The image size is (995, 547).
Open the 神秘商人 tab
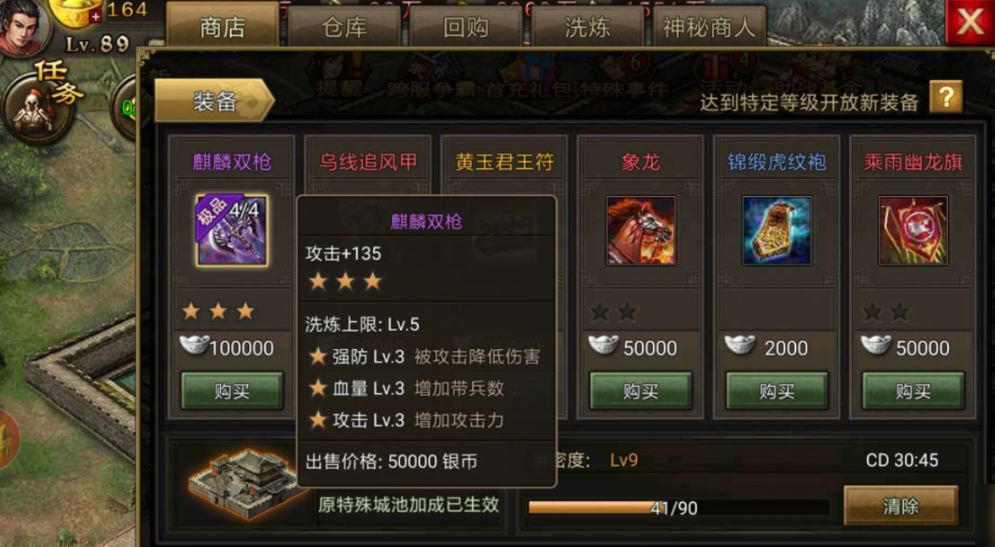coord(709,27)
